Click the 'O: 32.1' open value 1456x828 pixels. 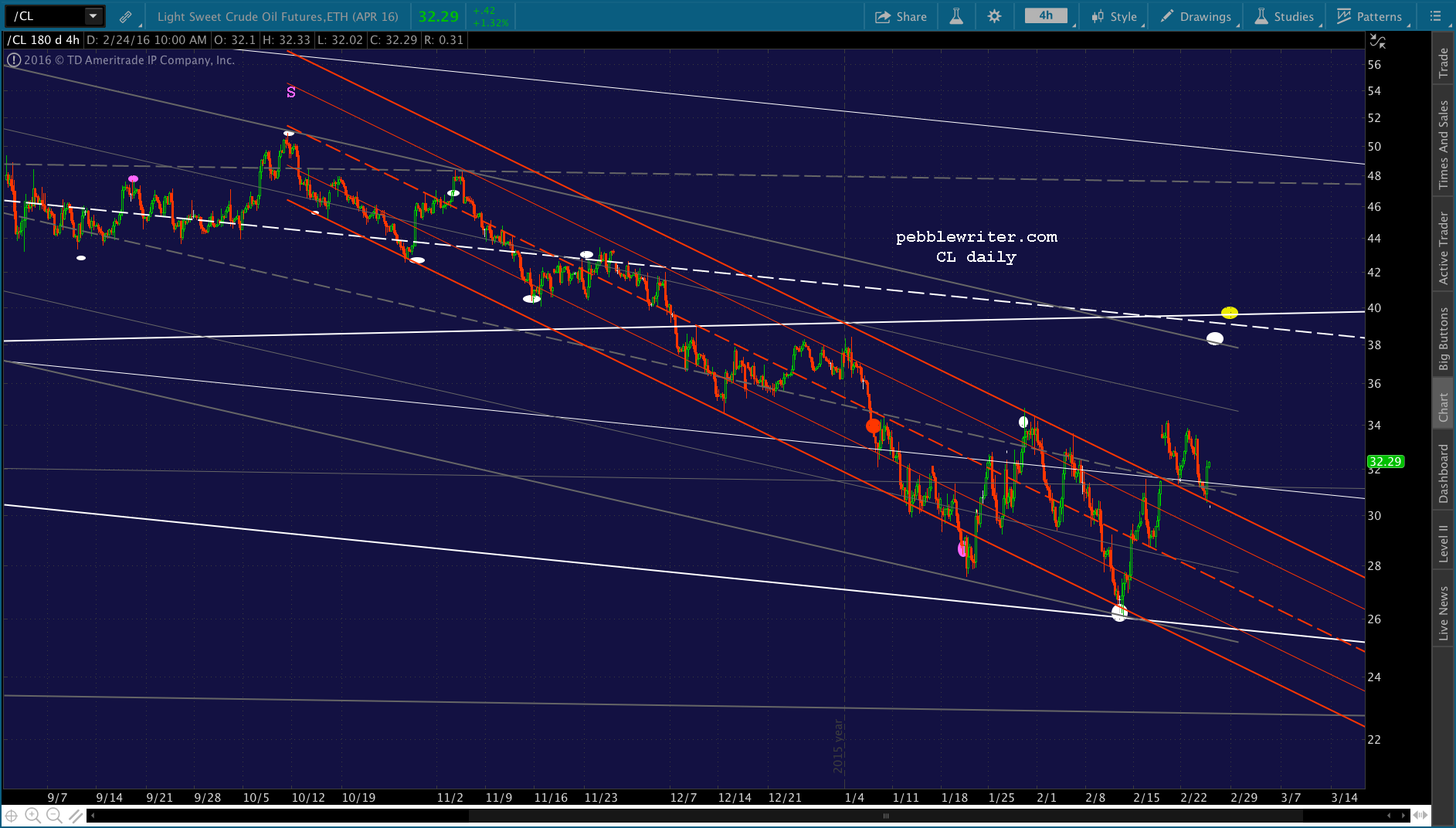click(234, 39)
